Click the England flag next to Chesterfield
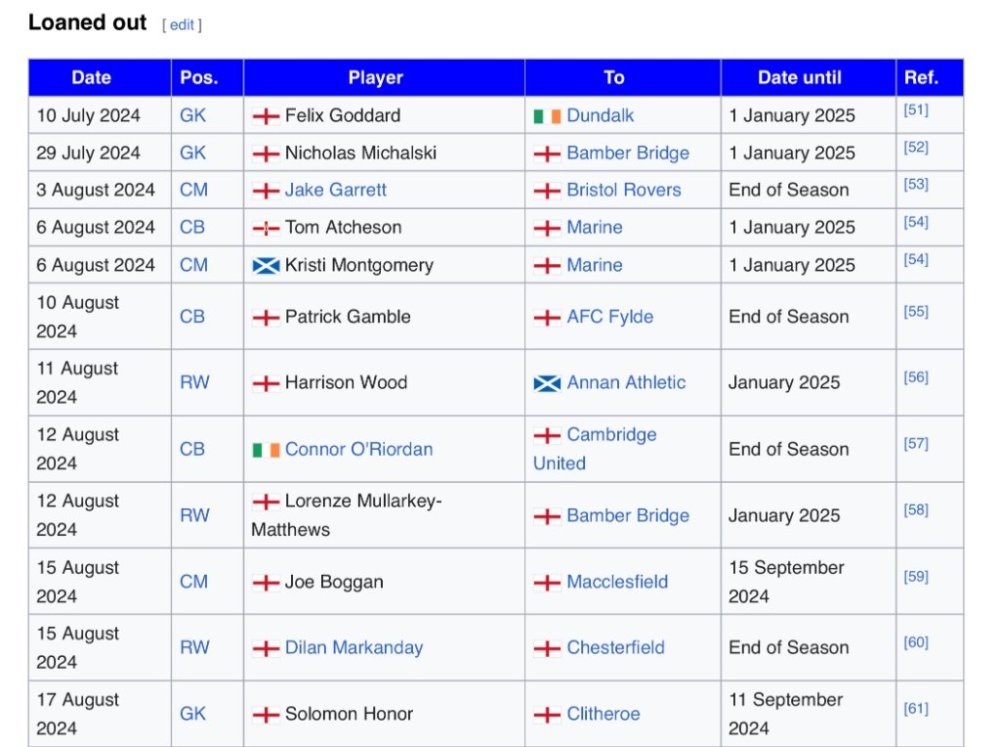This screenshot has height=747, width=1000. click(547, 648)
